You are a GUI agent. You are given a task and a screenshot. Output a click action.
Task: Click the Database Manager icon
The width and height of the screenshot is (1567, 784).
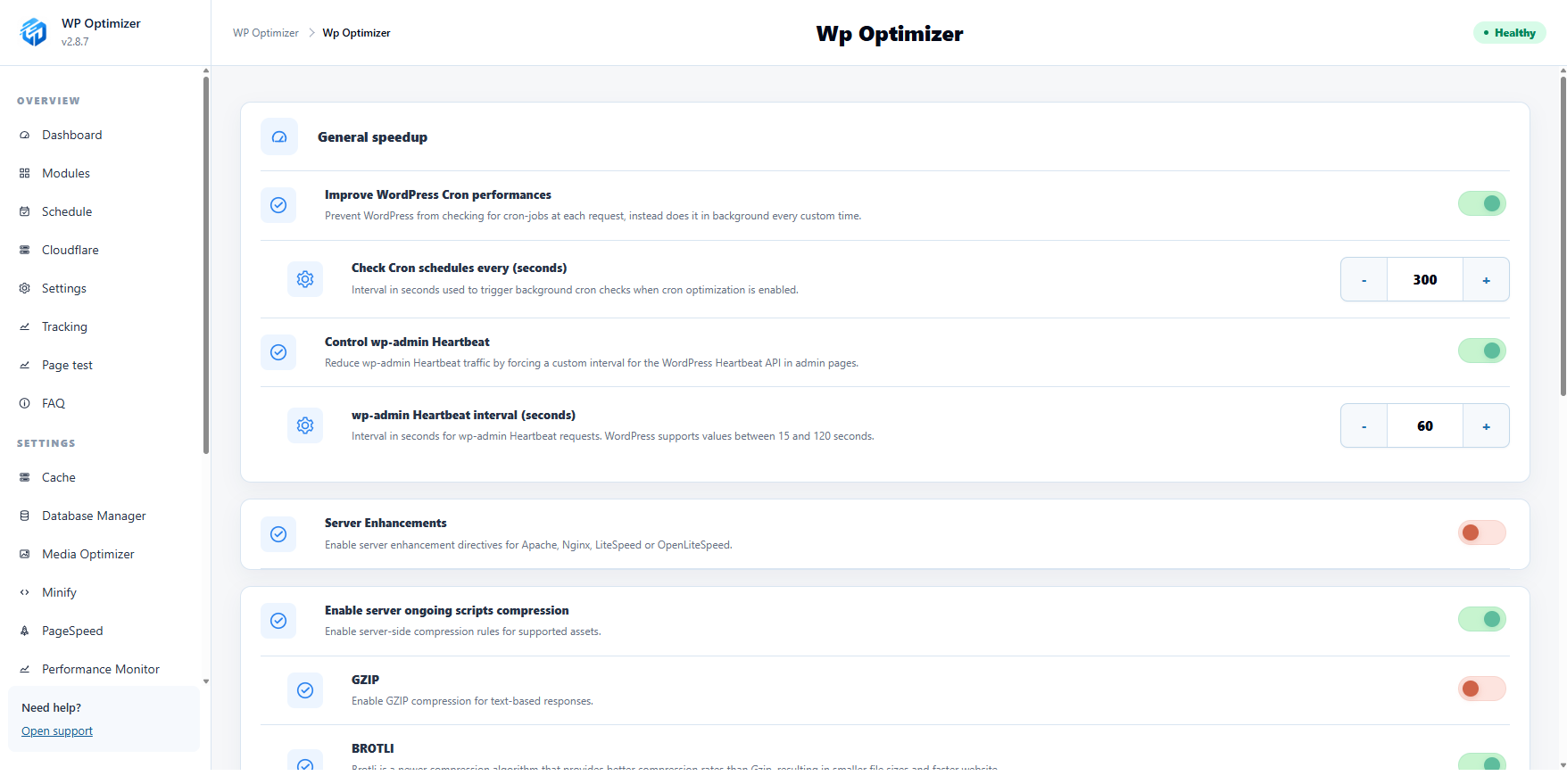tap(25, 516)
